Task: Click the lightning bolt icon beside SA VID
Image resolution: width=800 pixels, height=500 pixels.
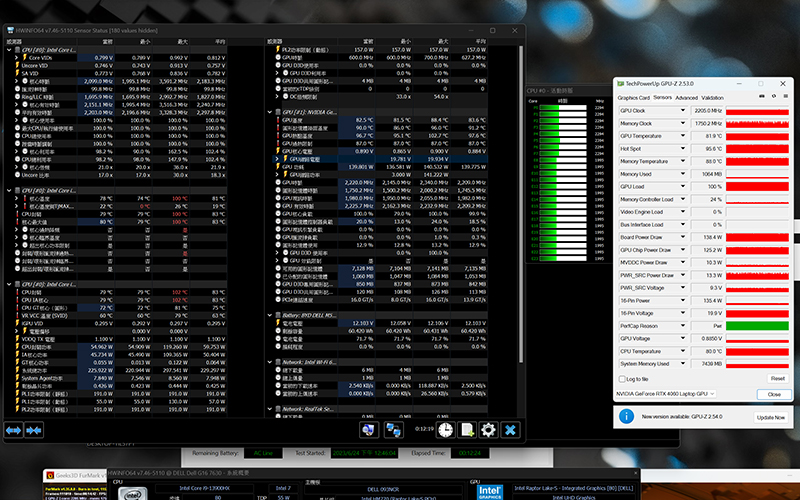Action: click(17, 73)
